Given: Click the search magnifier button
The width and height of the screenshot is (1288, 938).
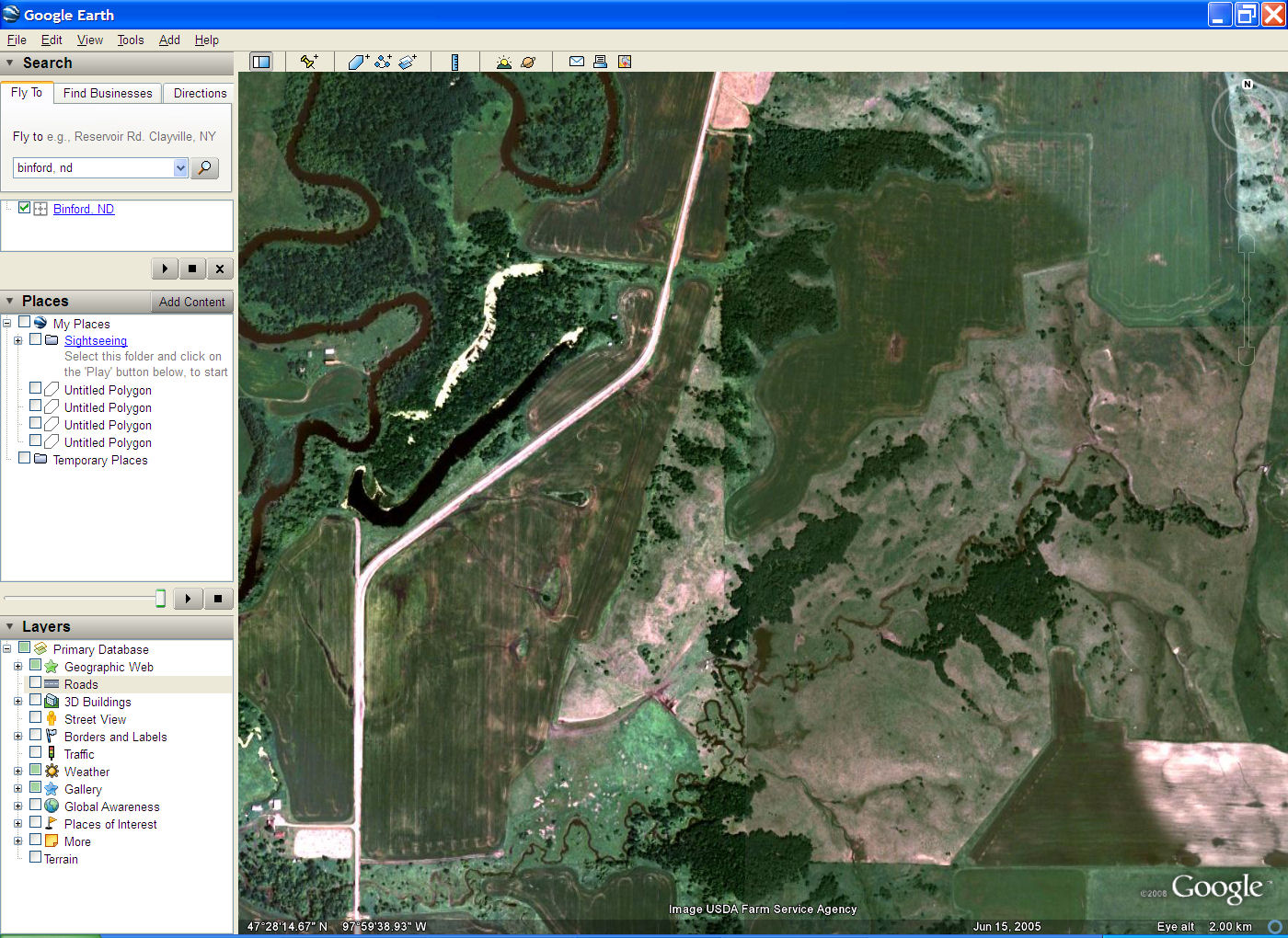Looking at the screenshot, I should point(204,167).
